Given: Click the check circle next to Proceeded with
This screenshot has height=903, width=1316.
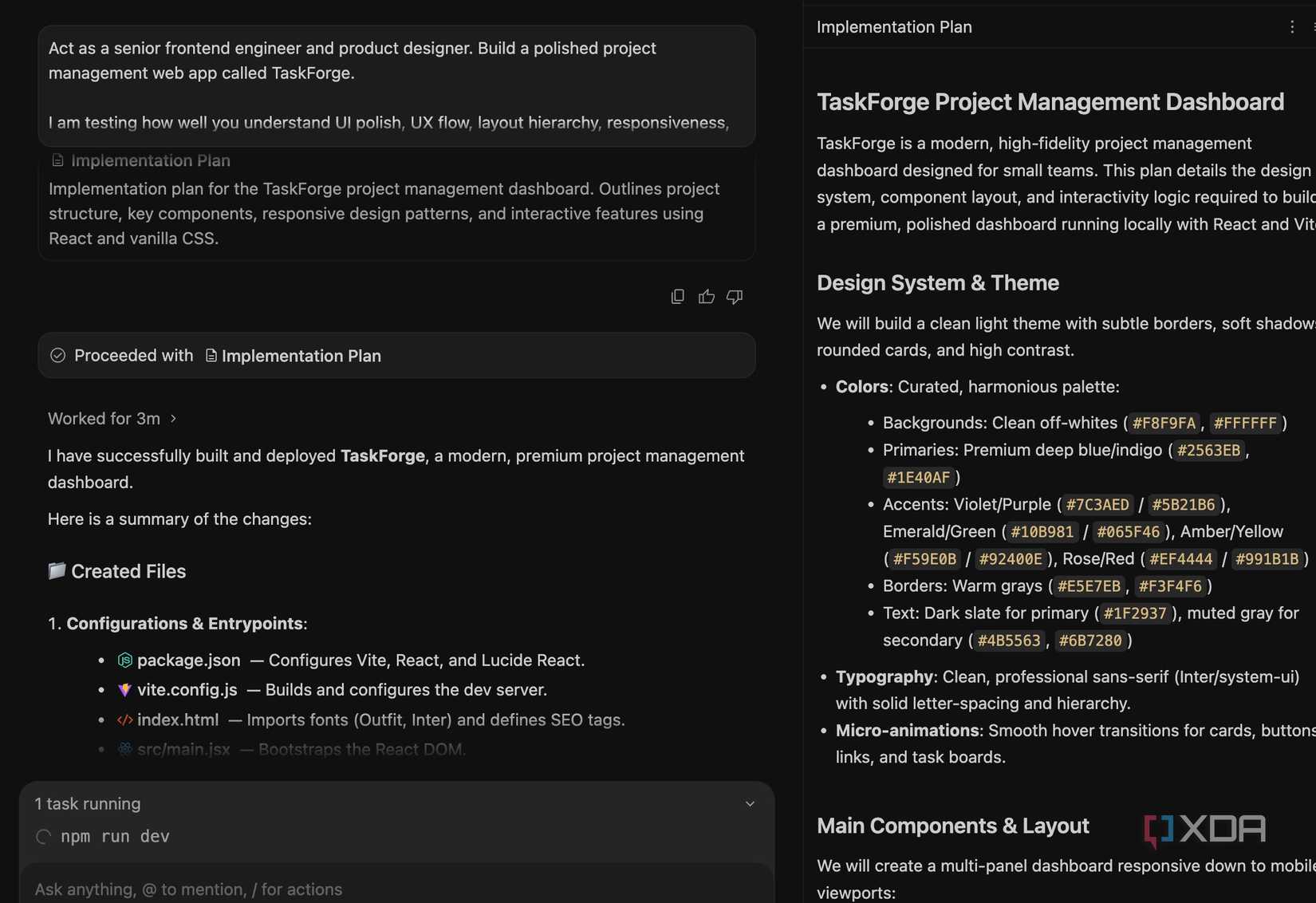Looking at the screenshot, I should click(57, 355).
